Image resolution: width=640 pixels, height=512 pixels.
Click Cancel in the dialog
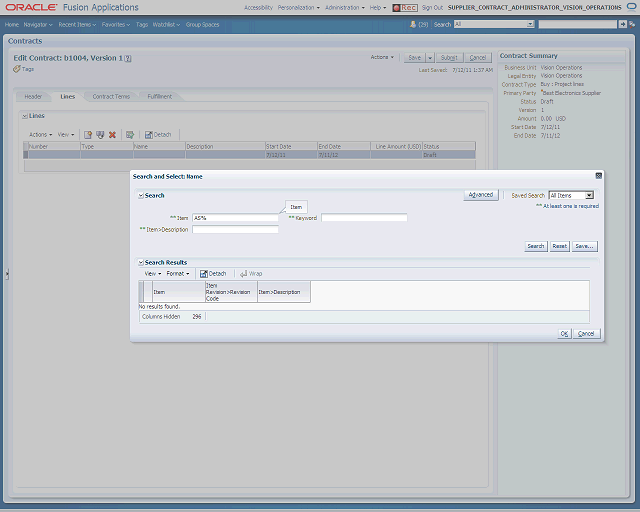coord(586,334)
